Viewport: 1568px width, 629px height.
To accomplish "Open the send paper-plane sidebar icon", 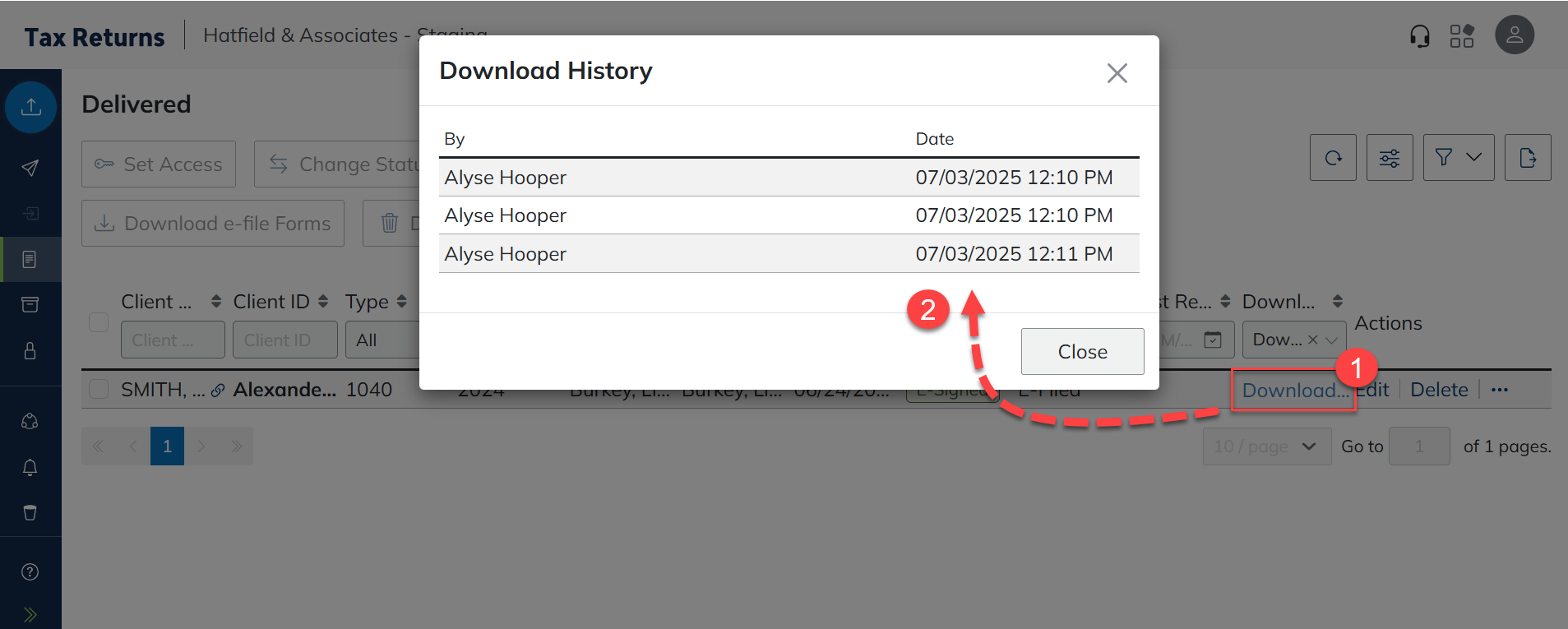I will (x=30, y=168).
